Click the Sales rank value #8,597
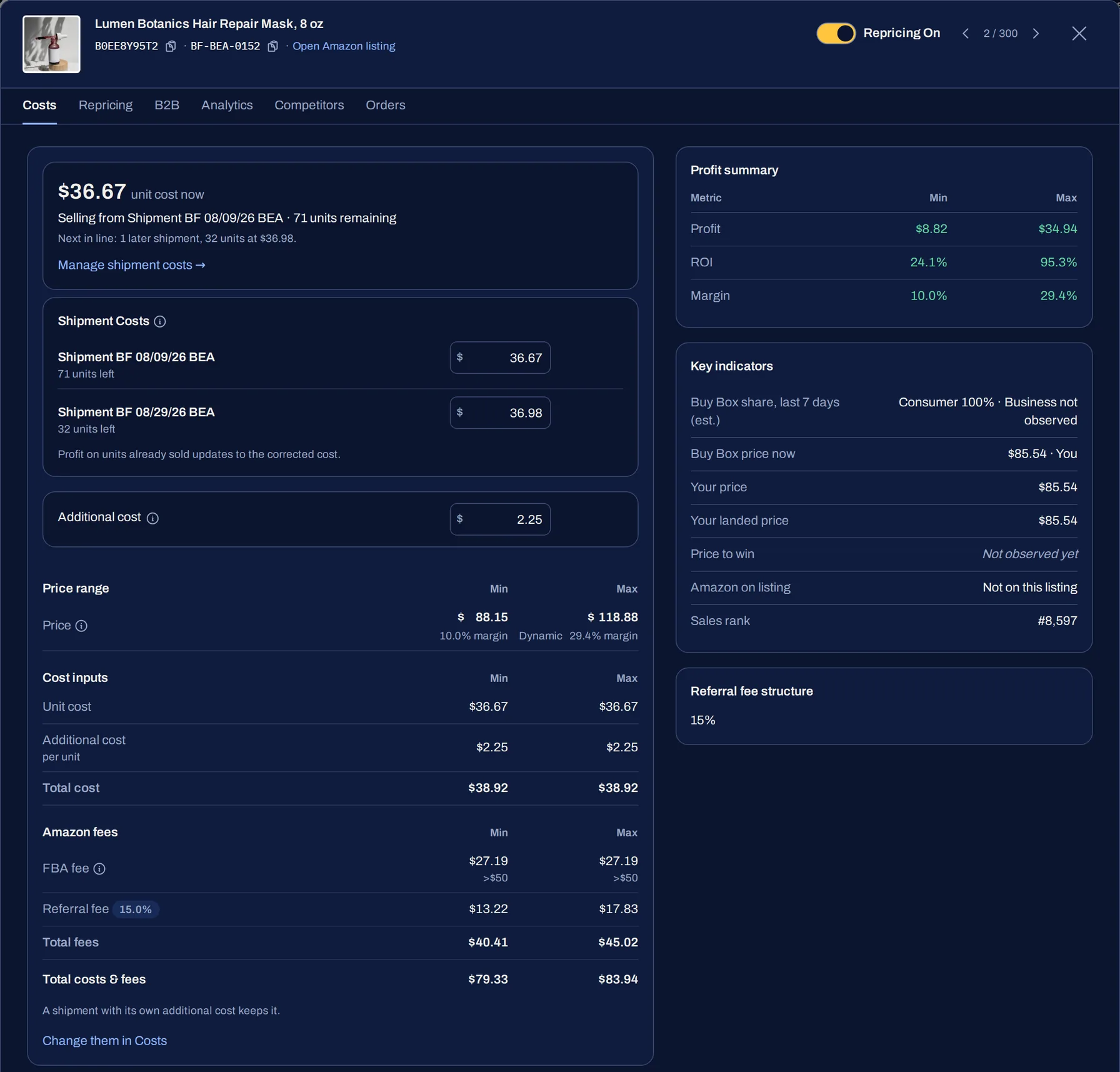Viewport: 1120px width, 1072px height. click(1057, 621)
